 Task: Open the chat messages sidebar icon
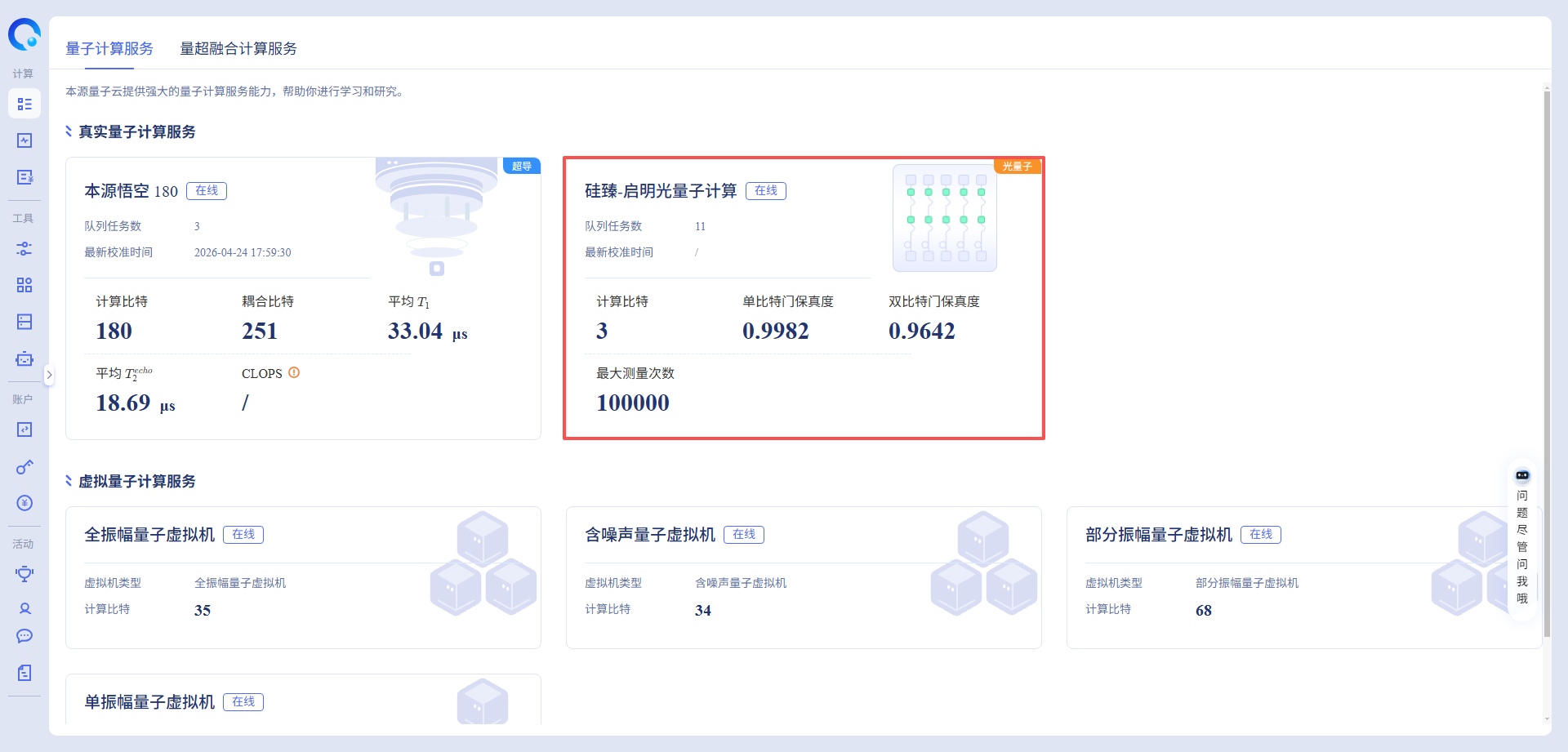click(24, 636)
